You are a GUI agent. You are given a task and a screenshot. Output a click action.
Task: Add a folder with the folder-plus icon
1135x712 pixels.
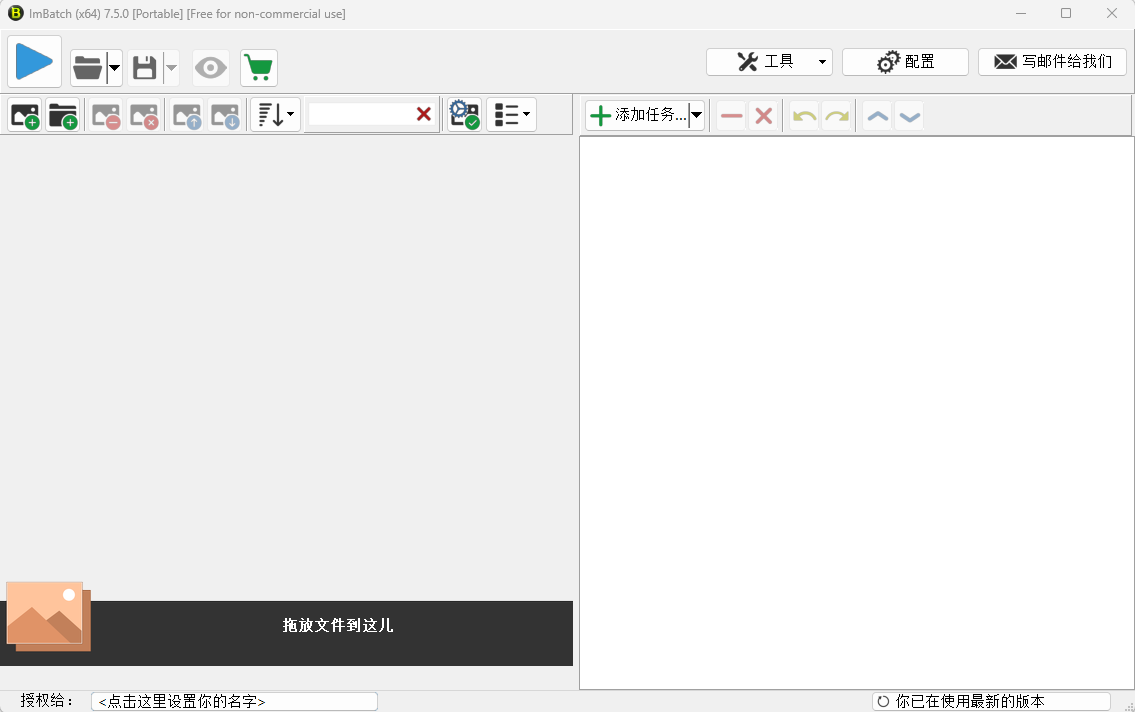tap(63, 115)
